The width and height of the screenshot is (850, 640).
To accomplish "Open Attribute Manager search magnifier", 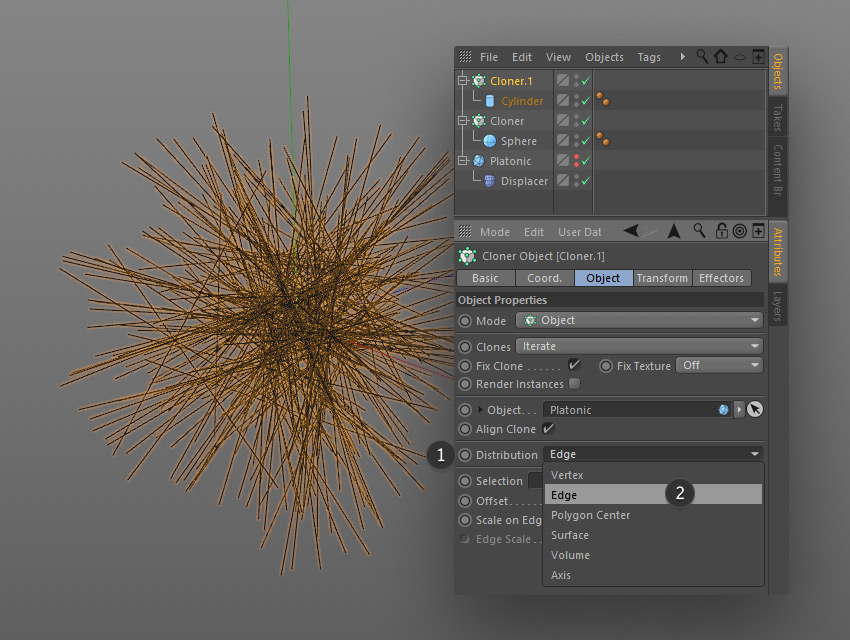I will 699,231.
